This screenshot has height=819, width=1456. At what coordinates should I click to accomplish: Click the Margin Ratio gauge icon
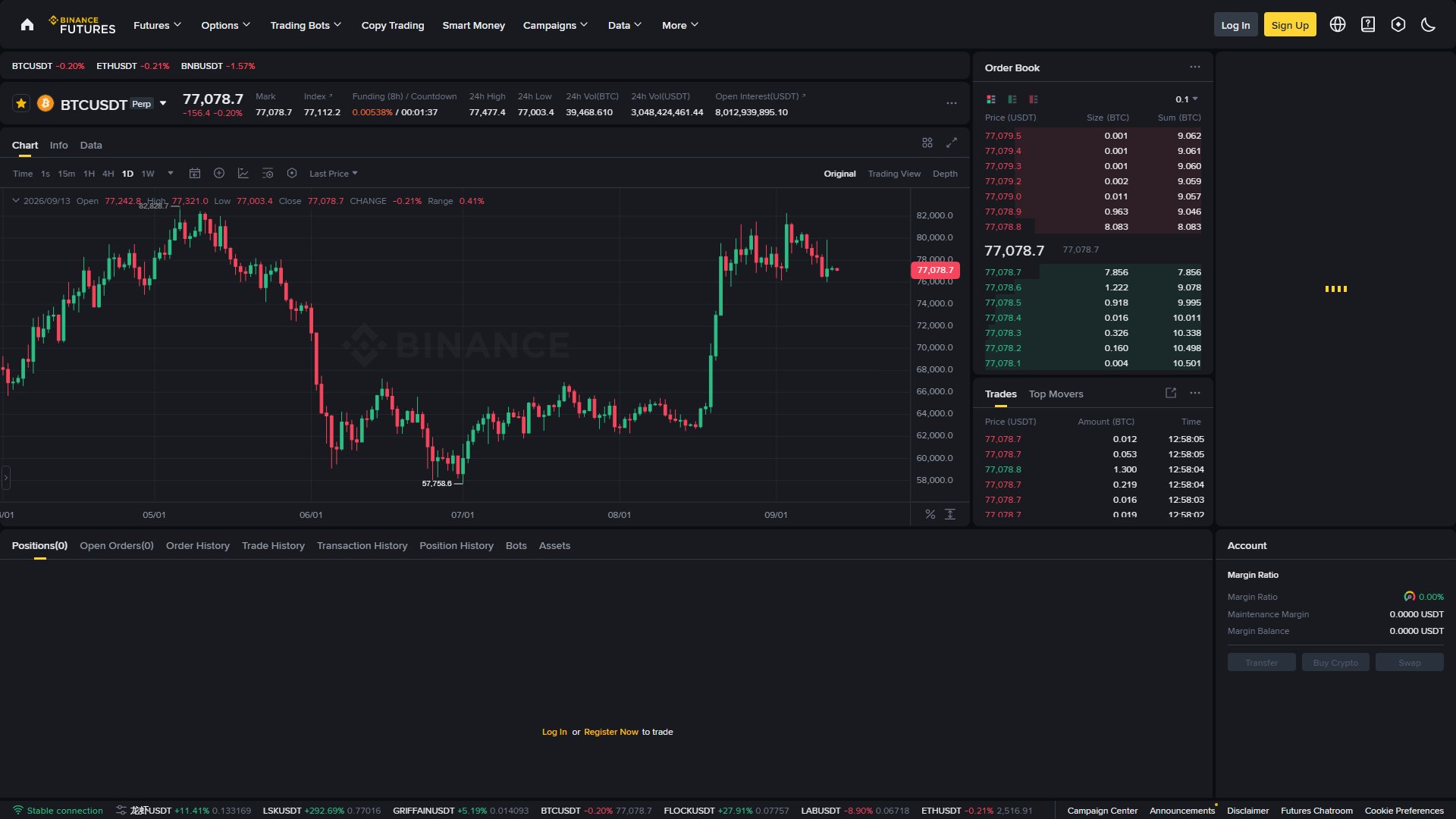coord(1410,597)
